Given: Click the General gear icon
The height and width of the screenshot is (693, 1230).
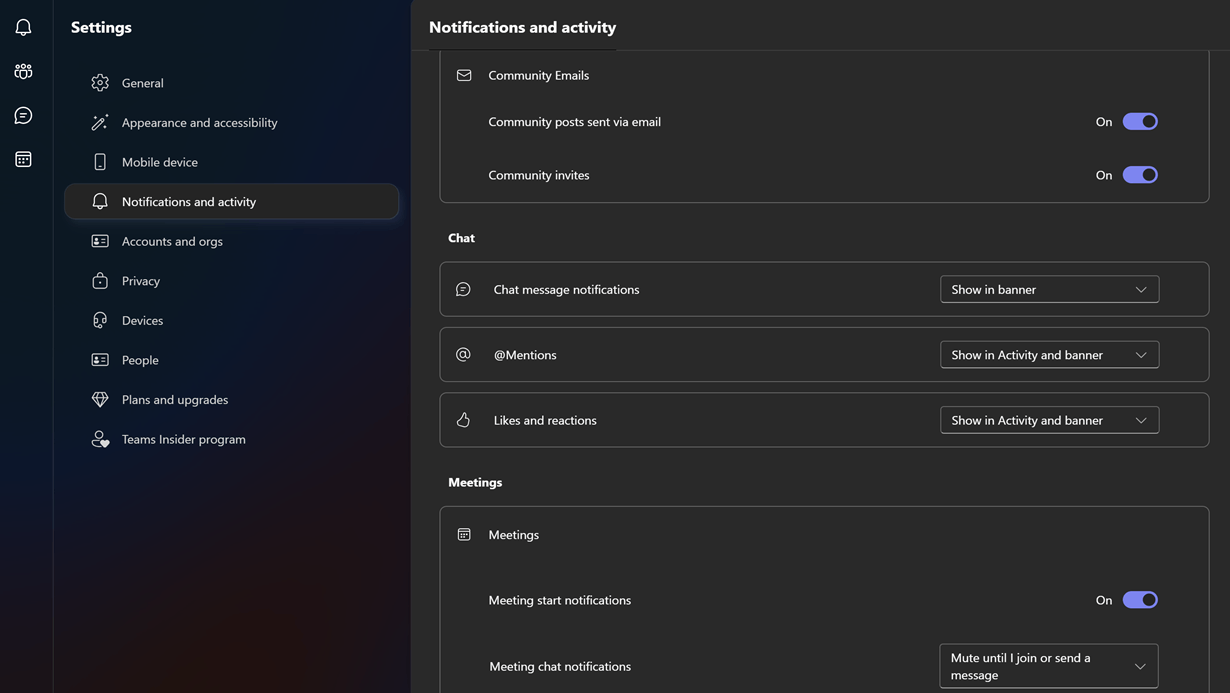Looking at the screenshot, I should (100, 83).
